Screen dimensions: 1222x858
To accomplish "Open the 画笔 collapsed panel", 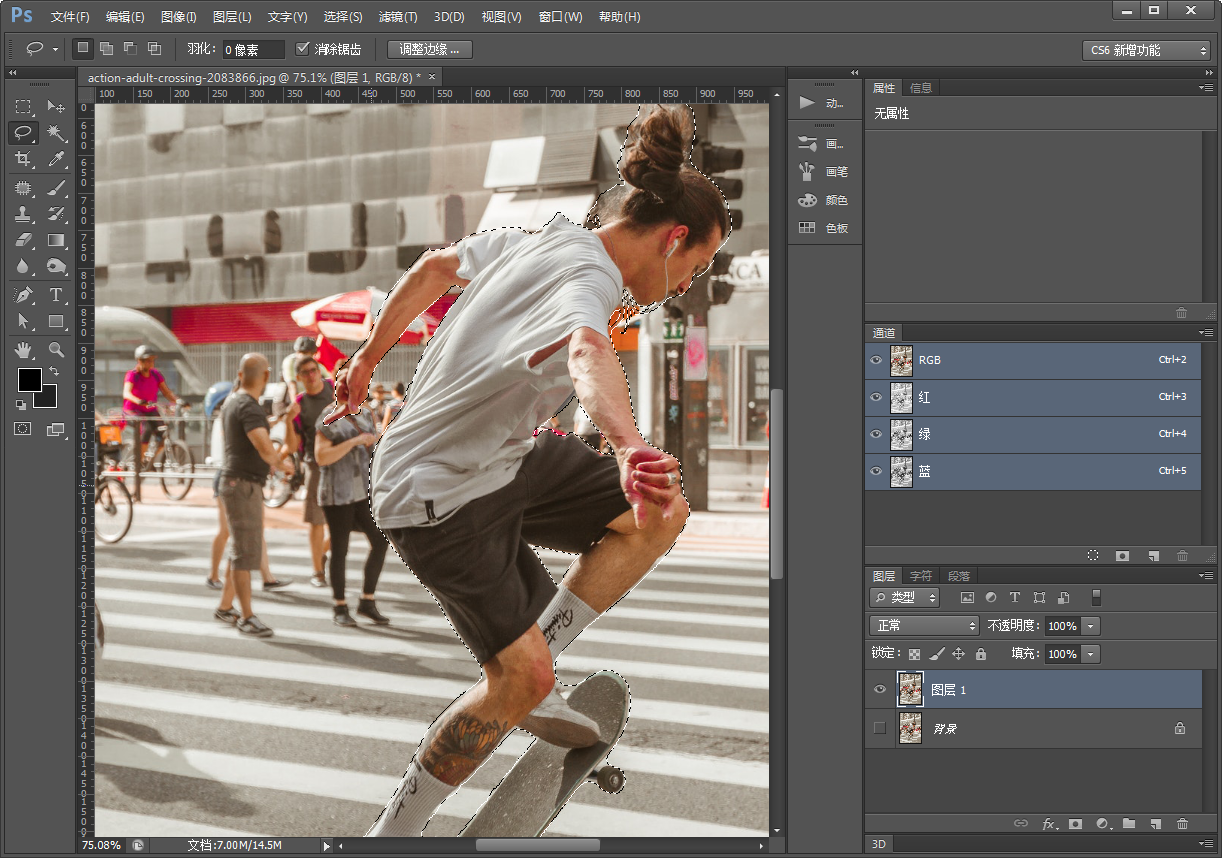I will (823, 172).
